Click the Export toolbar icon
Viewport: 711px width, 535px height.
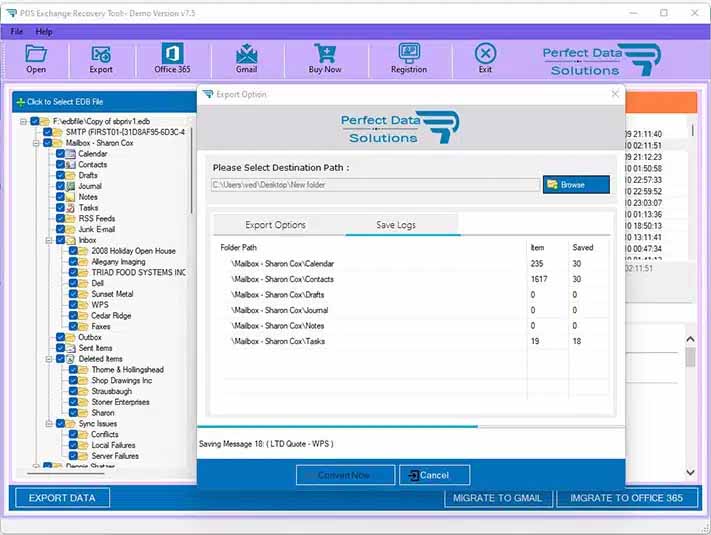point(101,54)
